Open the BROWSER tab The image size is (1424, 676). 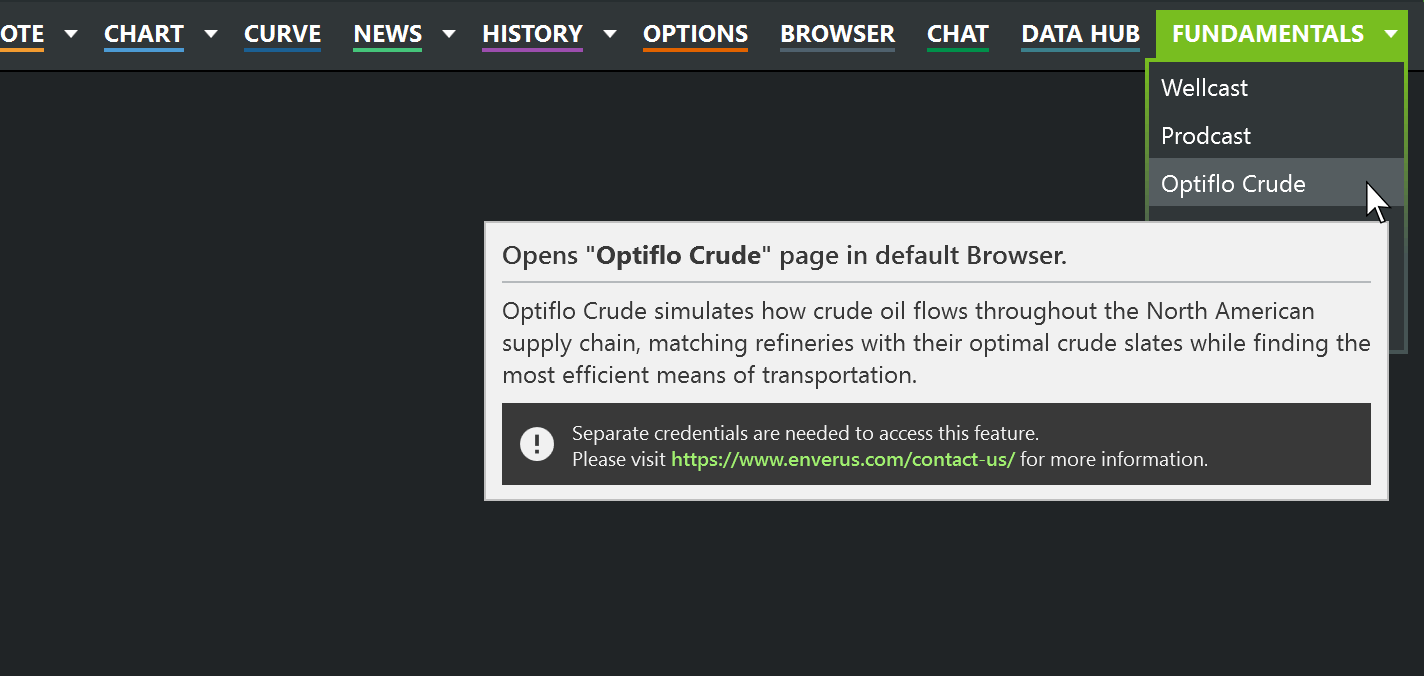pyautogui.click(x=837, y=34)
